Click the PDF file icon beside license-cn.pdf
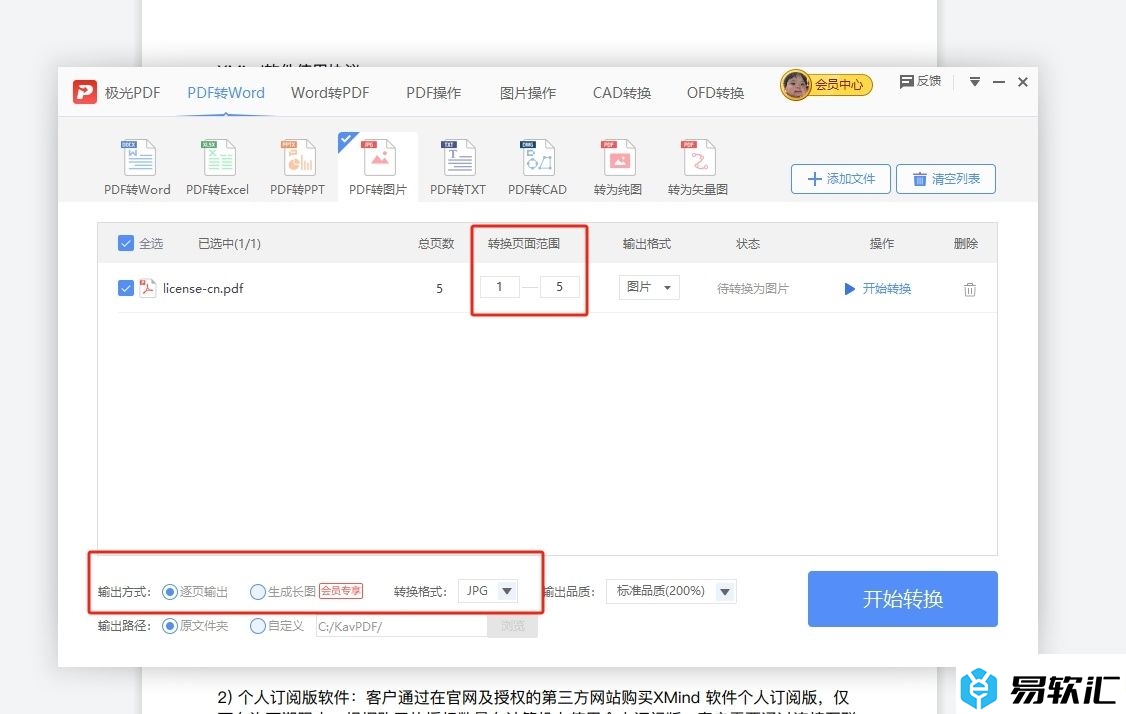The image size is (1126, 714). coord(147,288)
